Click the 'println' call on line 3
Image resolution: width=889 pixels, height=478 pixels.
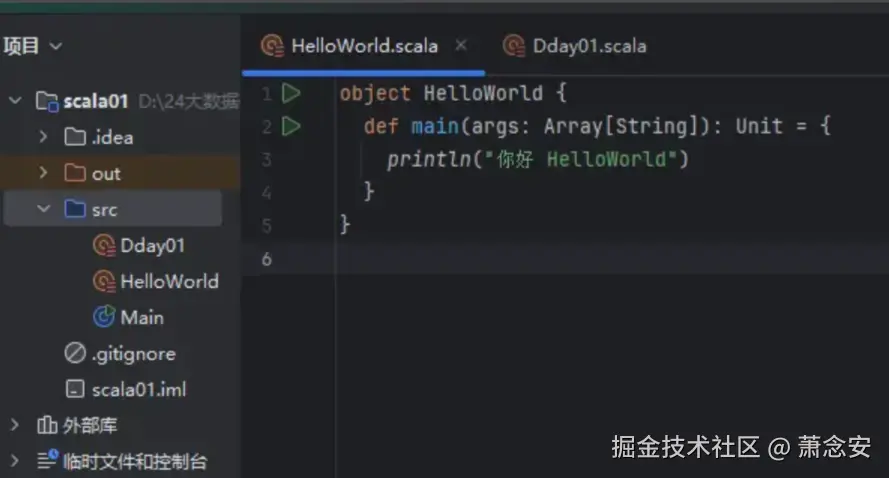coord(429,159)
